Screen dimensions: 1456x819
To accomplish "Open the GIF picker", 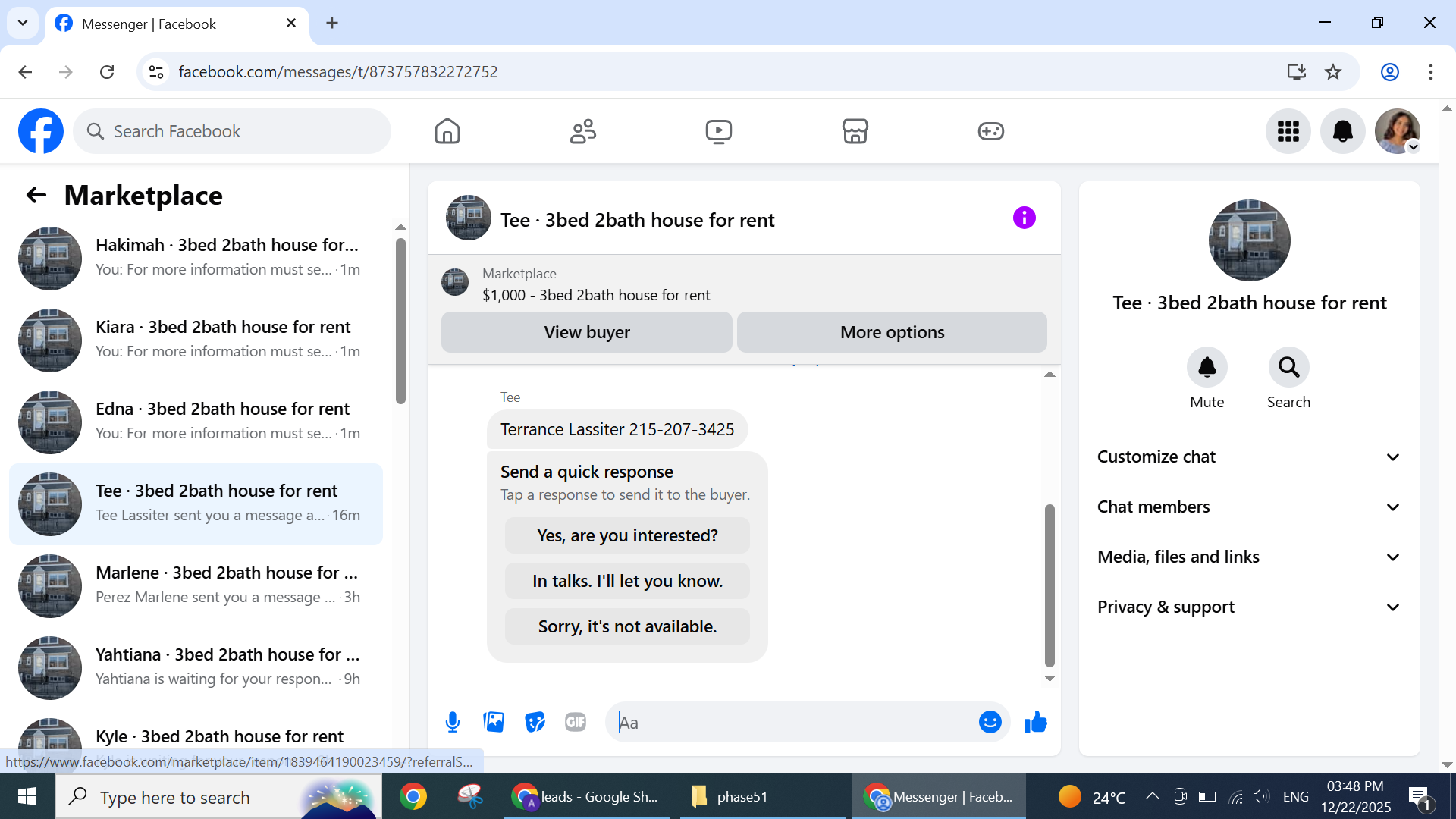I will [x=576, y=722].
